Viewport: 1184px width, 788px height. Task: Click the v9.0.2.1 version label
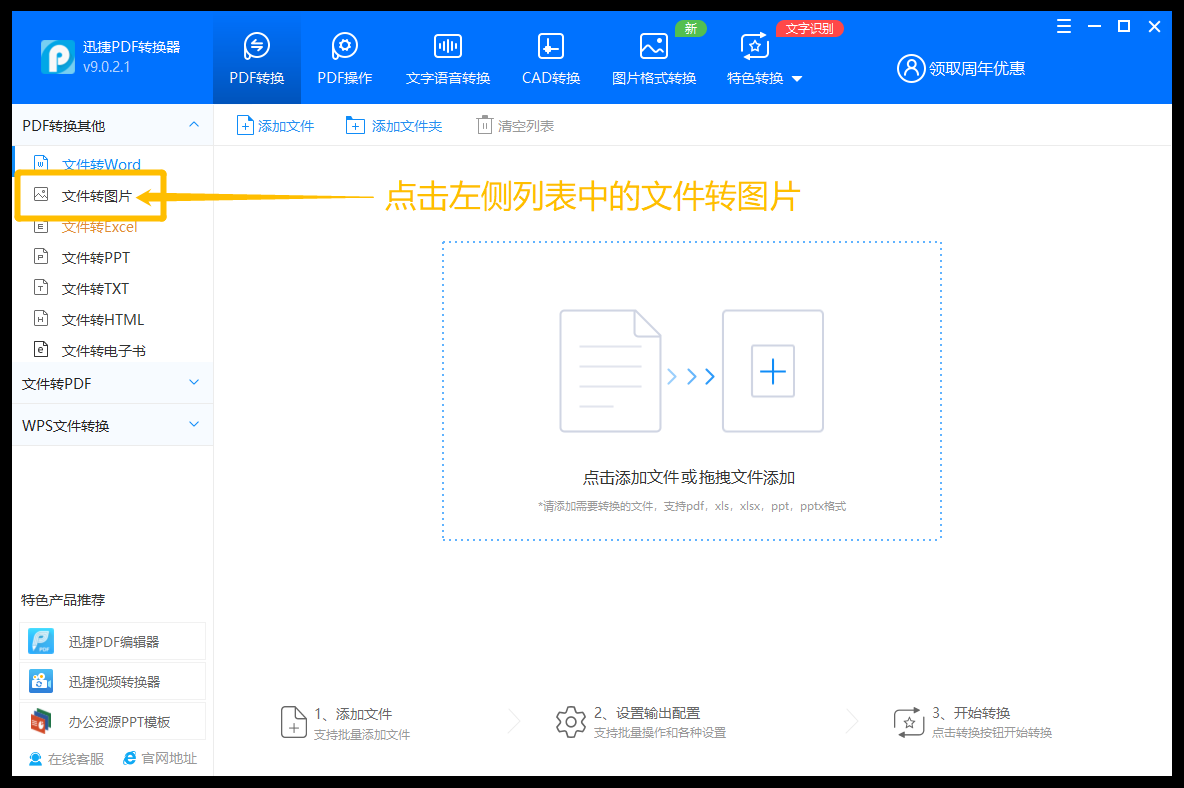click(106, 67)
